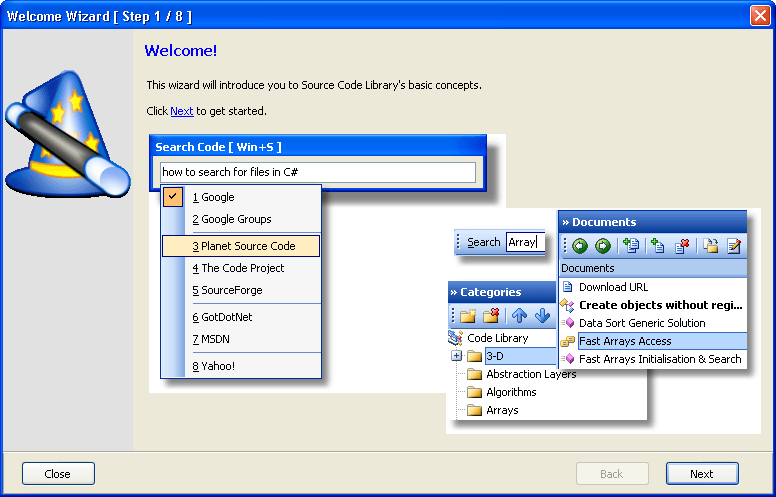Viewport: 776px width, 497px height.
Task: Expand the 3-D folder with the plus box
Action: click(x=456, y=356)
